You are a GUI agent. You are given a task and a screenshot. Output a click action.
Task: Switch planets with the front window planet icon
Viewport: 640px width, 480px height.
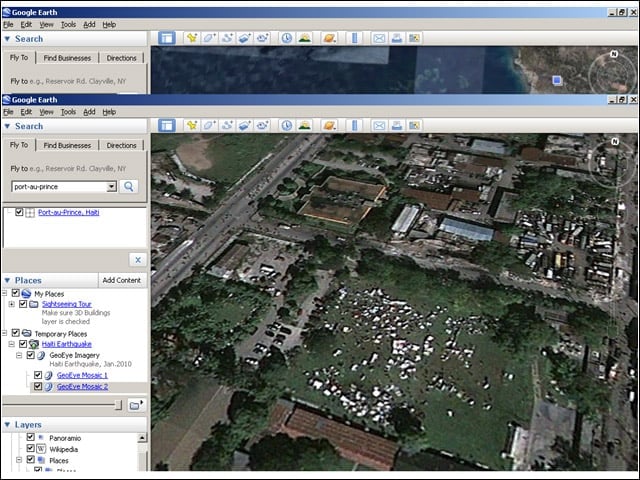pos(329,125)
